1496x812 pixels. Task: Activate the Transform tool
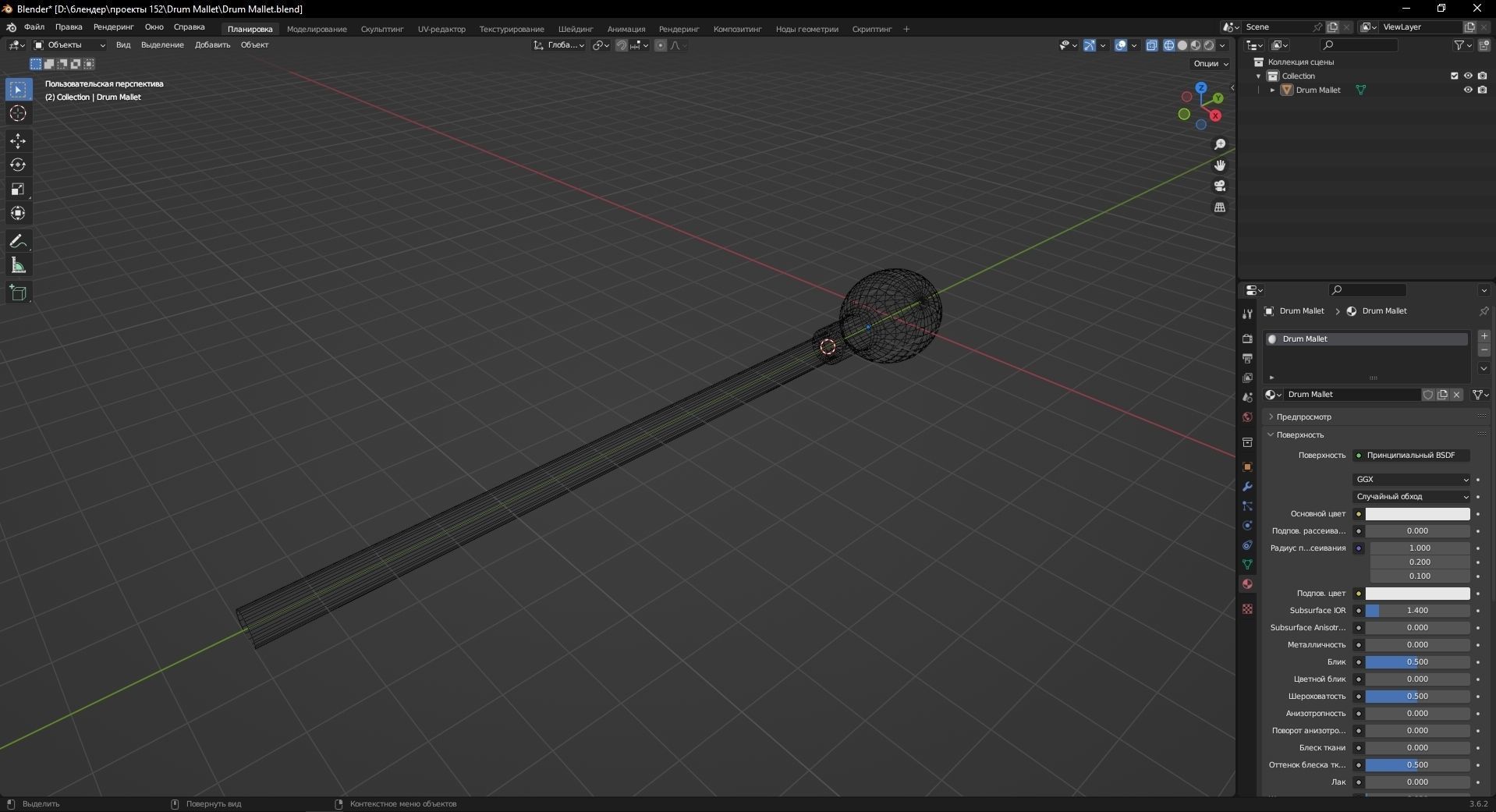(18, 214)
